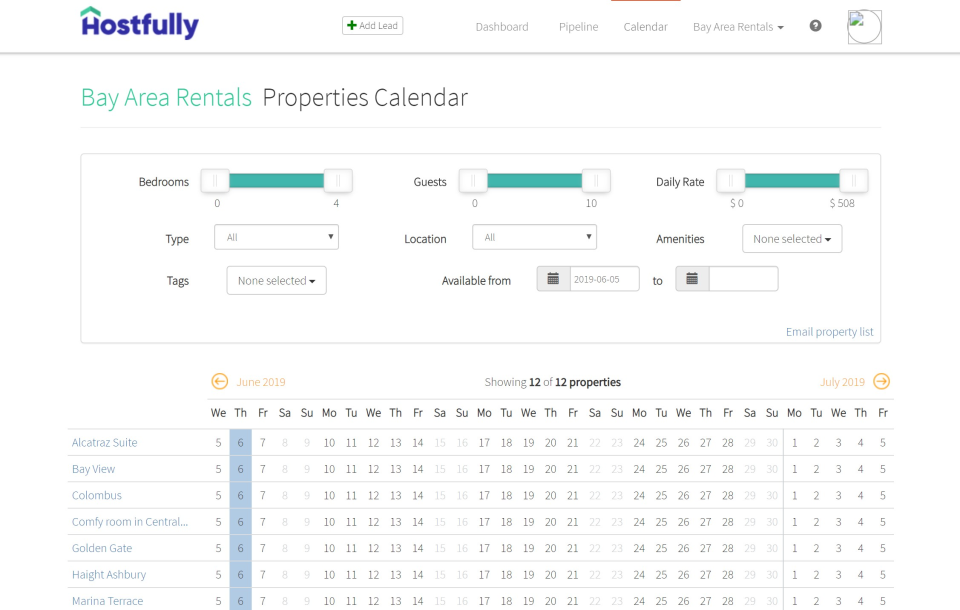Expand the Amenities selector
The height and width of the screenshot is (610, 960).
[x=792, y=238]
